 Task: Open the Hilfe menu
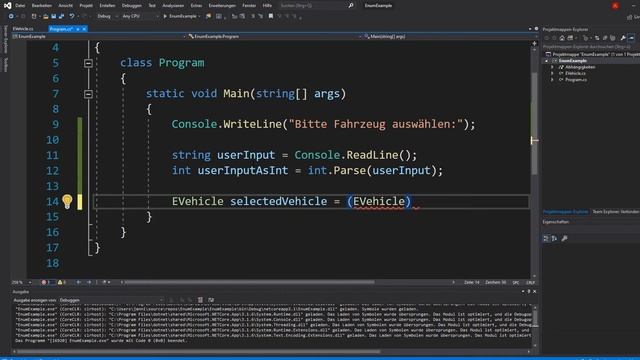(x=267, y=6)
